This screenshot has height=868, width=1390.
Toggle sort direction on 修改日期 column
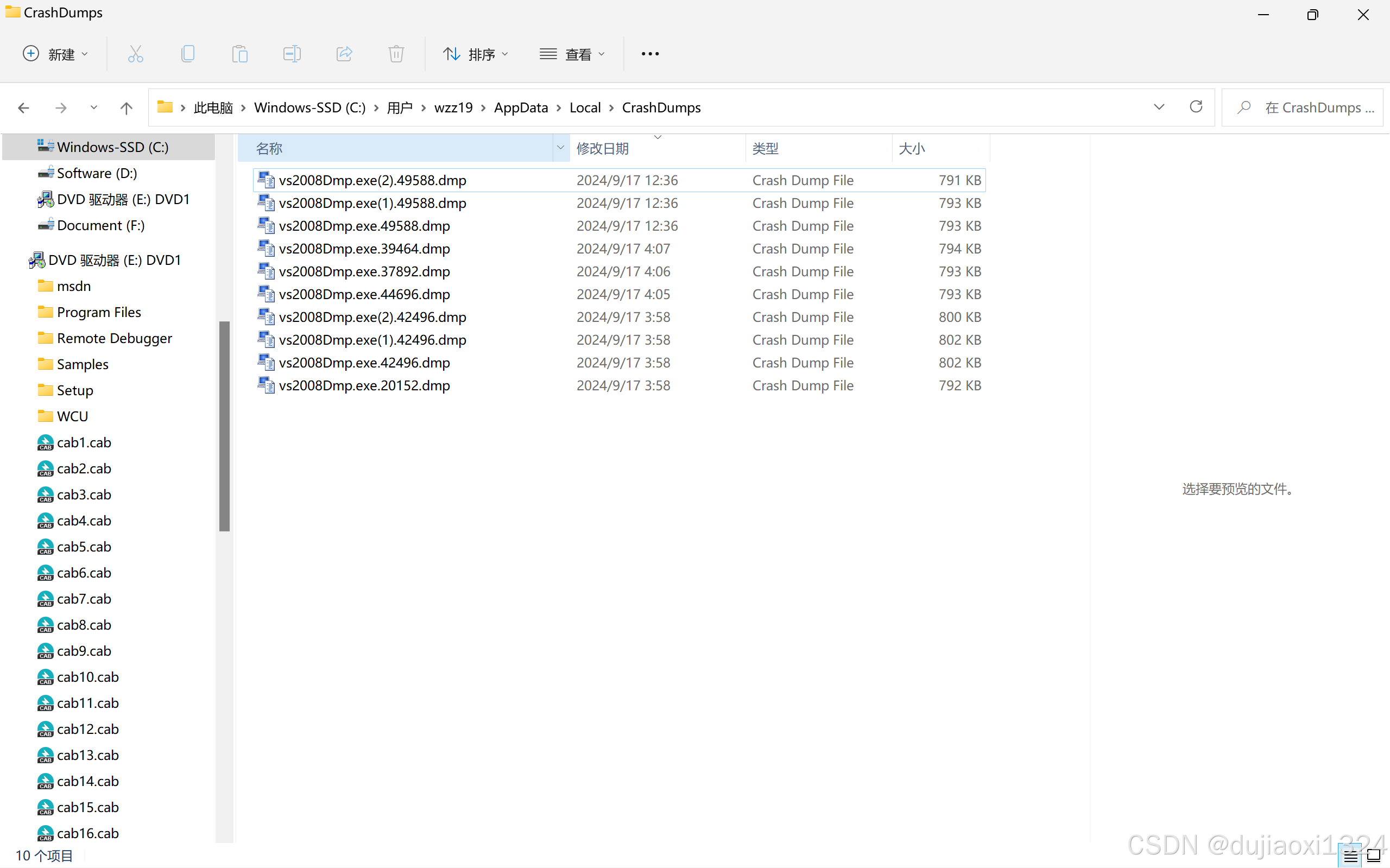pos(658,137)
